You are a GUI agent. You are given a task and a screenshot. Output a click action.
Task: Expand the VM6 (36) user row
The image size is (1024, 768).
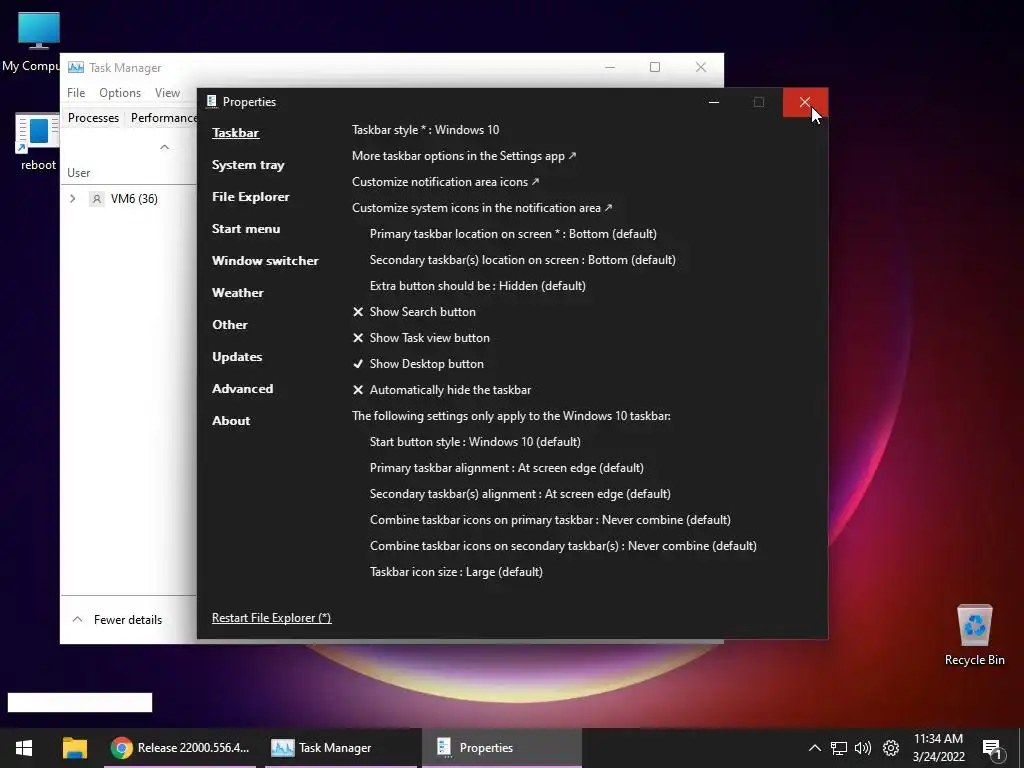point(72,199)
